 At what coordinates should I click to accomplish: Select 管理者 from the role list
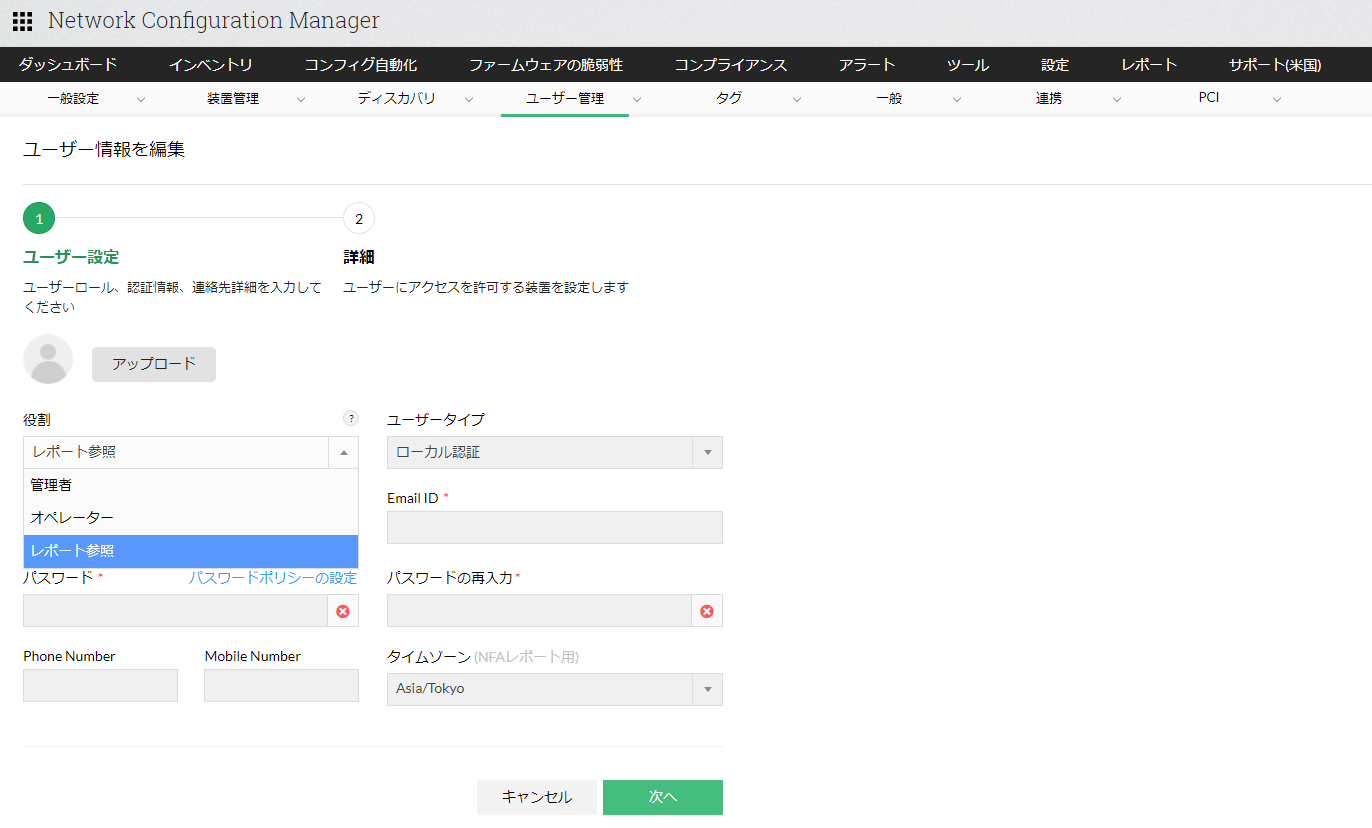click(x=191, y=485)
